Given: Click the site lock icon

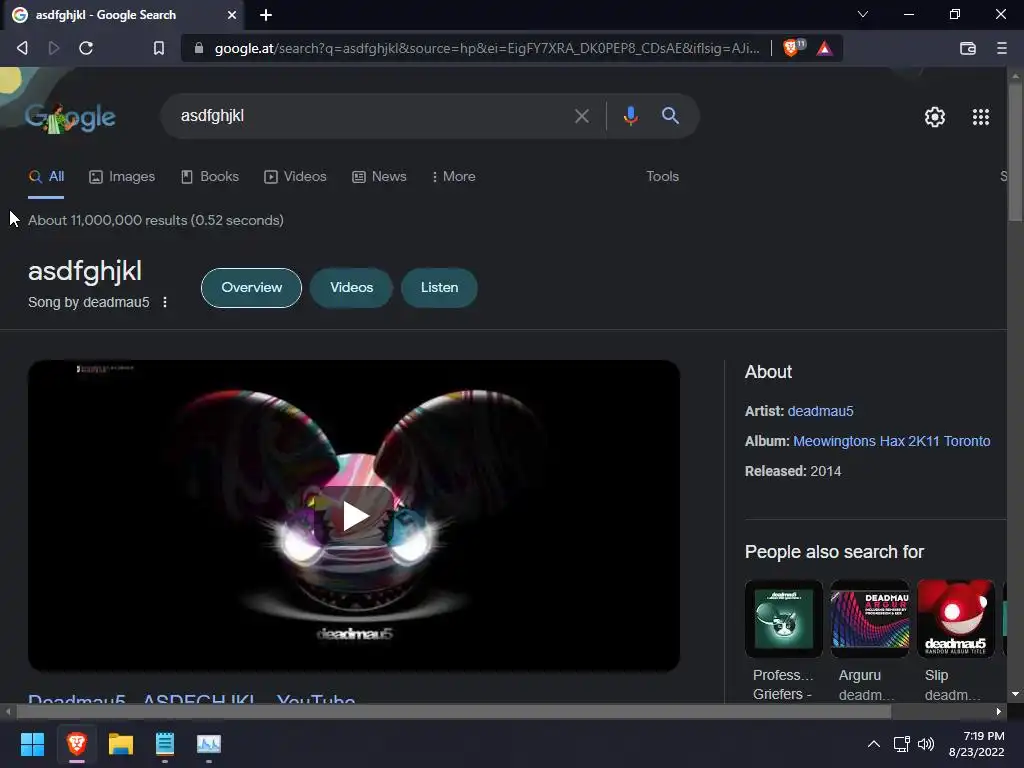Looking at the screenshot, I should pyautogui.click(x=199, y=48).
